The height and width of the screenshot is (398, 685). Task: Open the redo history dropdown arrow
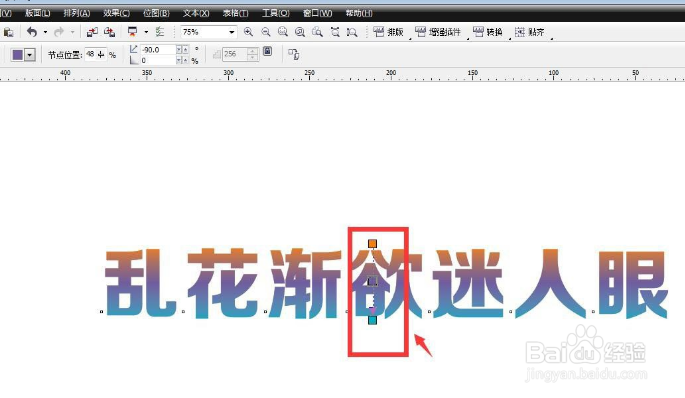pos(73,32)
